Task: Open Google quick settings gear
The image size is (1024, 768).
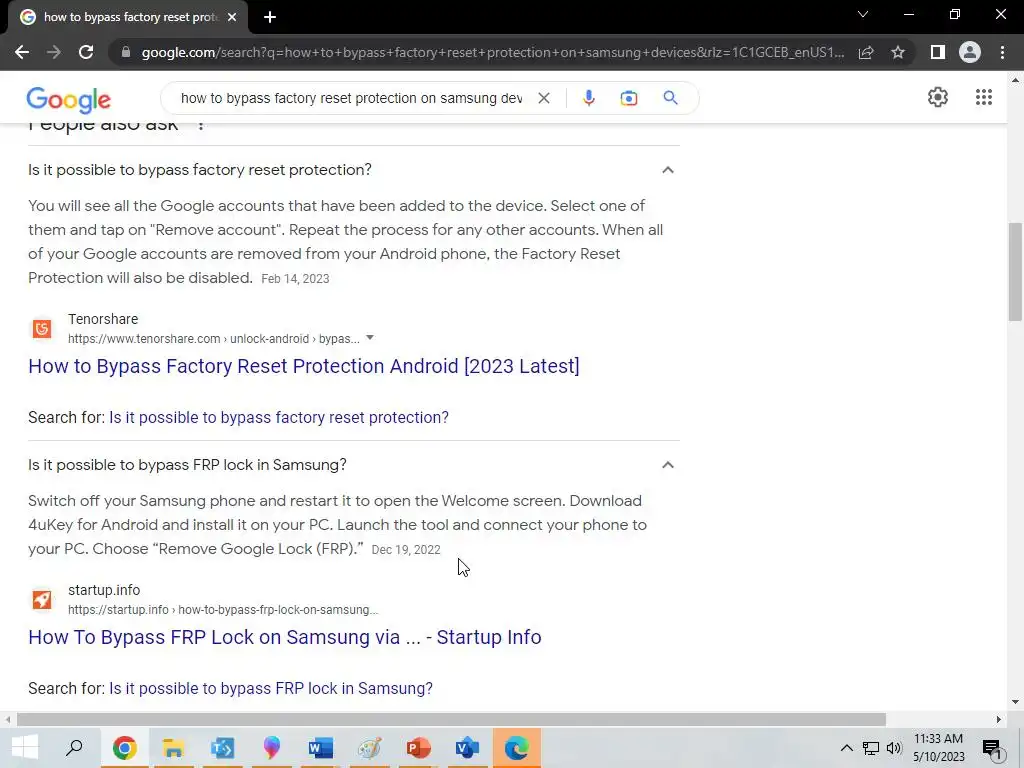Action: pos(938,97)
